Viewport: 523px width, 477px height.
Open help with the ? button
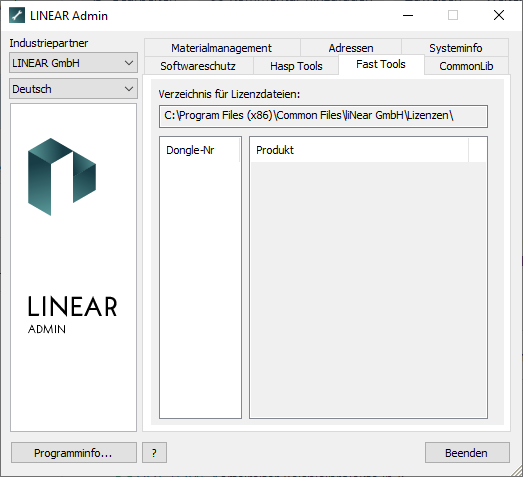[154, 453]
